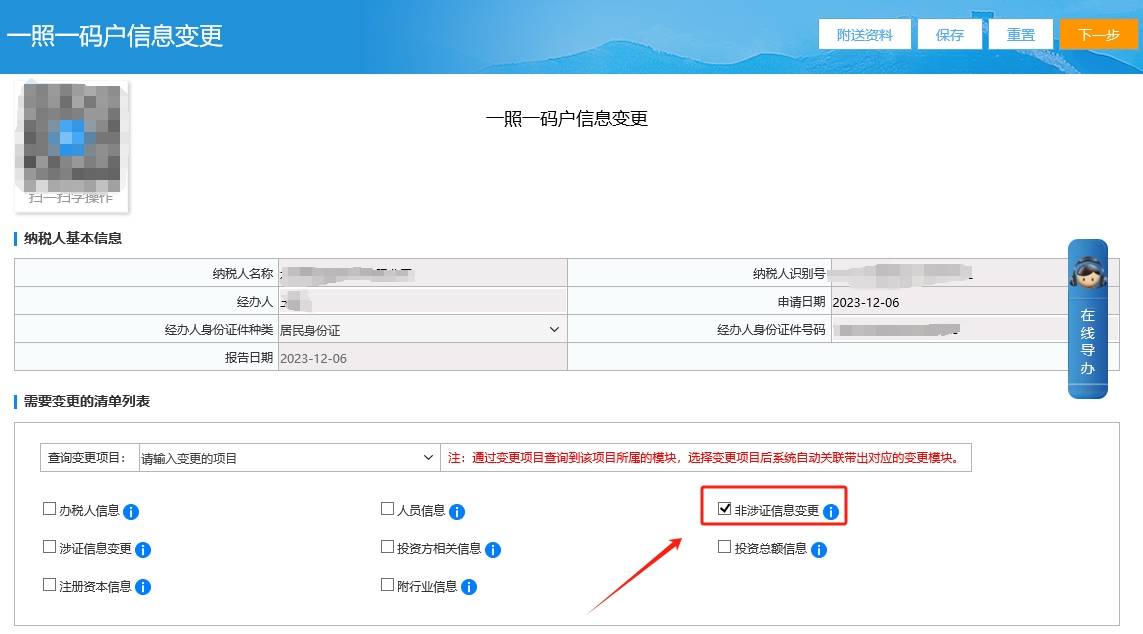The height and width of the screenshot is (634, 1143).
Task: Click info icon next to 附行业信息
Action: coord(469,587)
